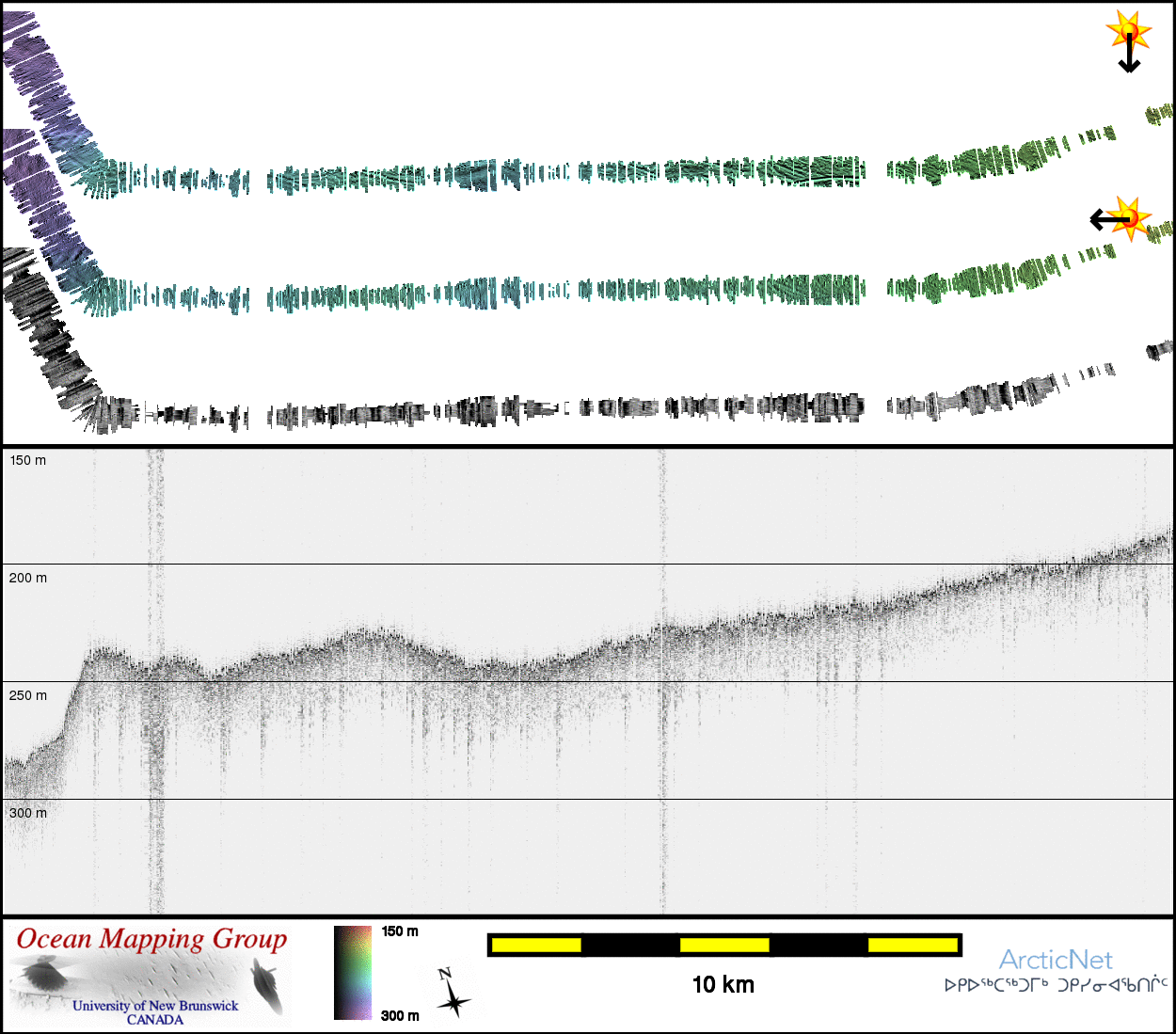Click the 10 km scale label

723,985
